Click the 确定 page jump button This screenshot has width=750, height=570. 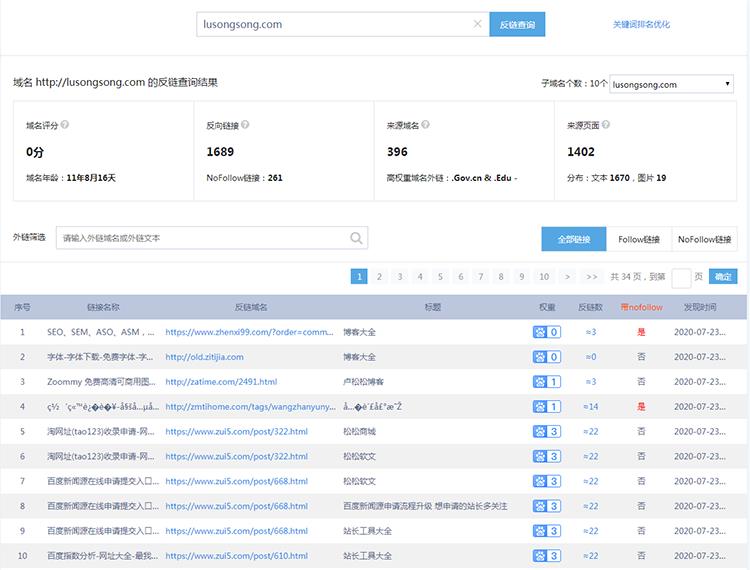tap(723, 276)
